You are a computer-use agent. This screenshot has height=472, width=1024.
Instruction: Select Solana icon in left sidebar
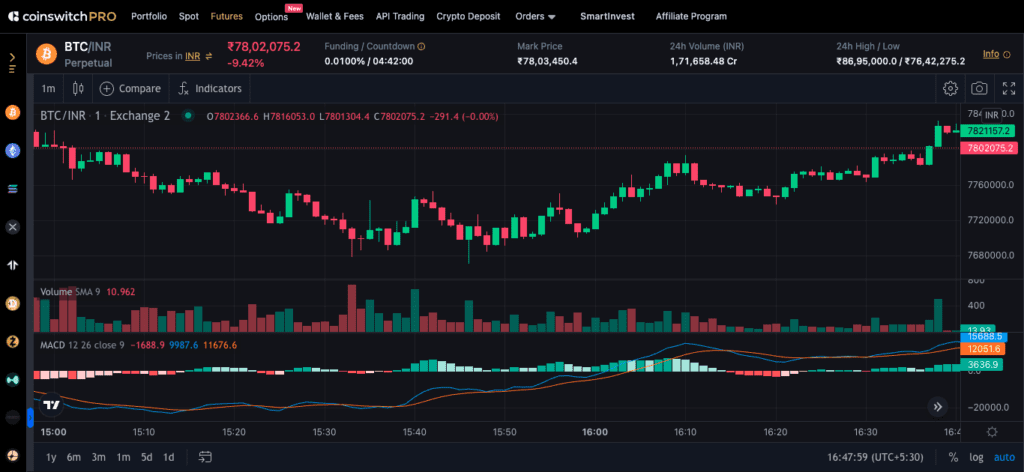click(x=12, y=189)
